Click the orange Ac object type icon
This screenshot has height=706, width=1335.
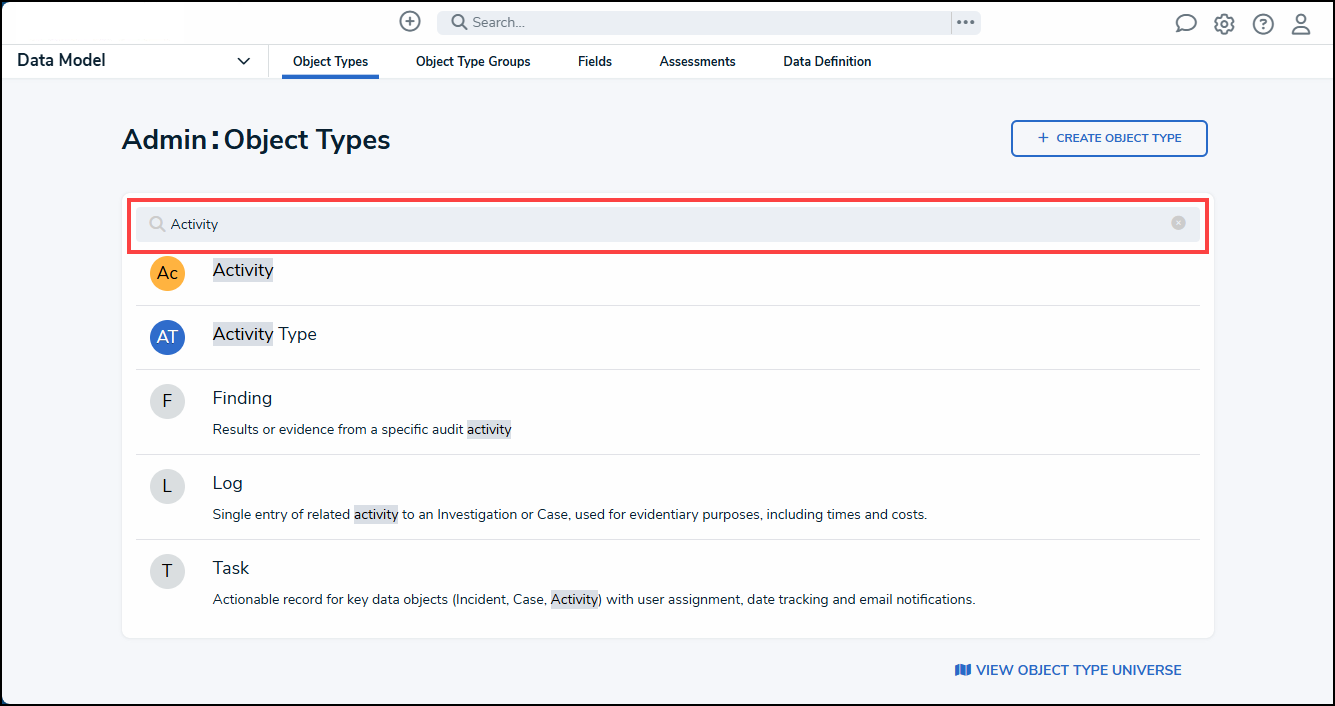167,273
